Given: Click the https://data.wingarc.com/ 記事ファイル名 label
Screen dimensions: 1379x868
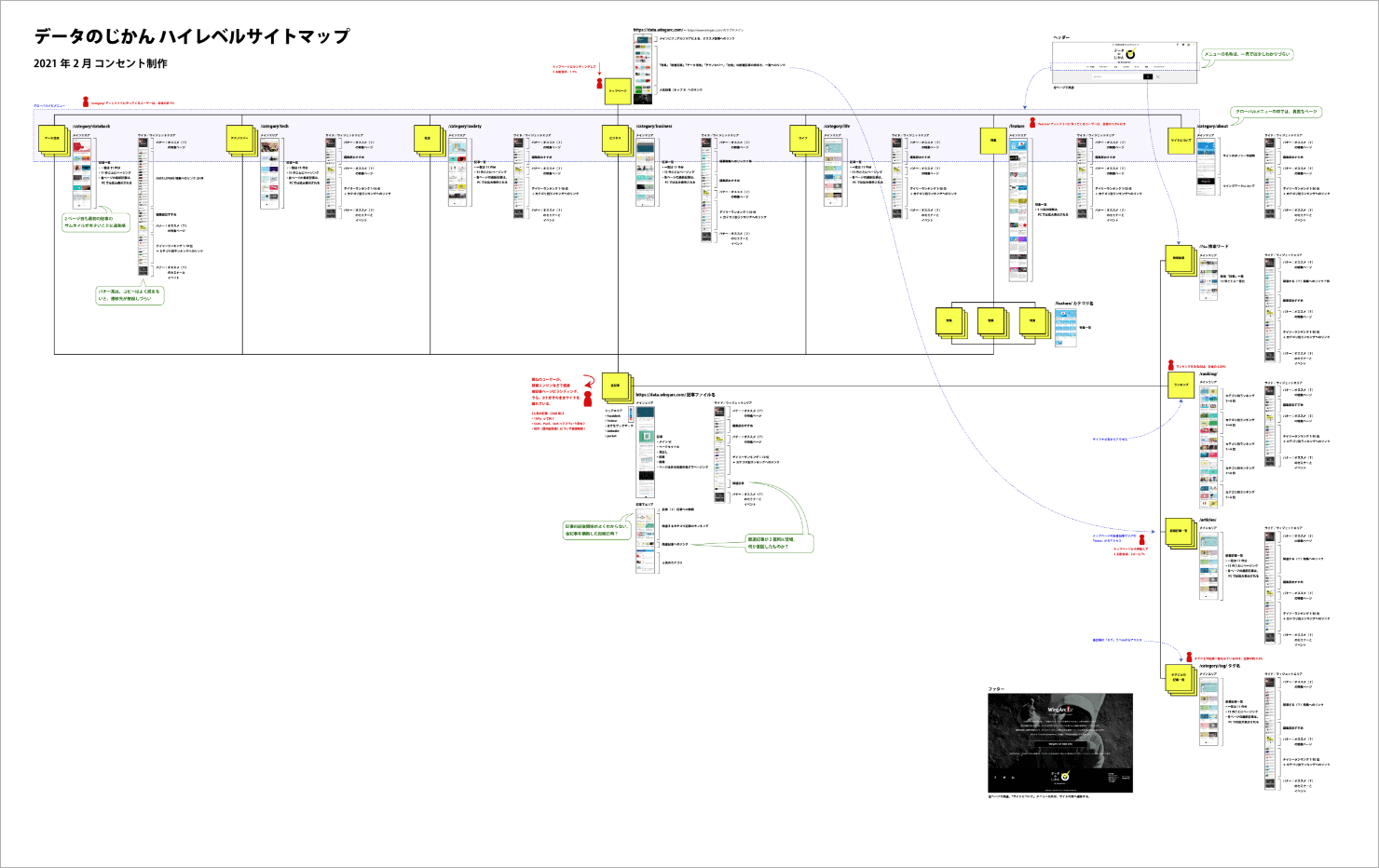Looking at the screenshot, I should (676, 395).
